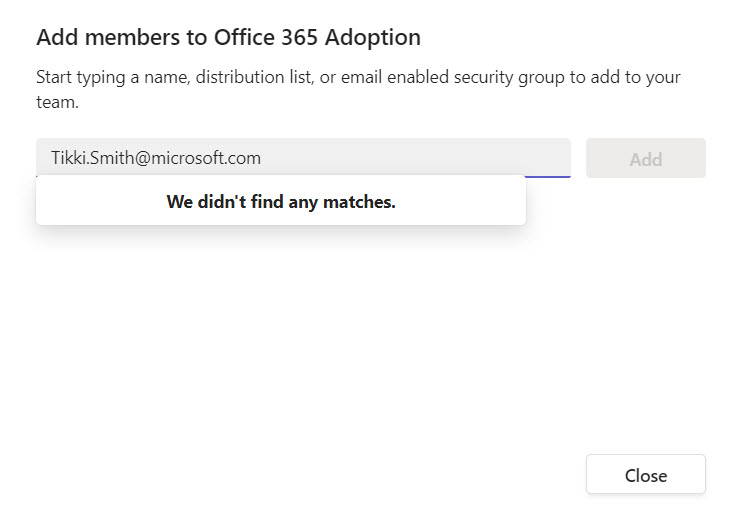
Task: Click the Close button
Action: click(645, 474)
